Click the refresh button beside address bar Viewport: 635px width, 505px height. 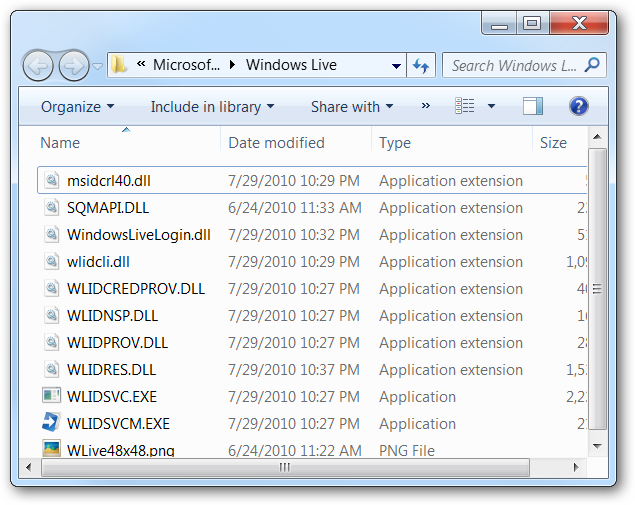421,66
